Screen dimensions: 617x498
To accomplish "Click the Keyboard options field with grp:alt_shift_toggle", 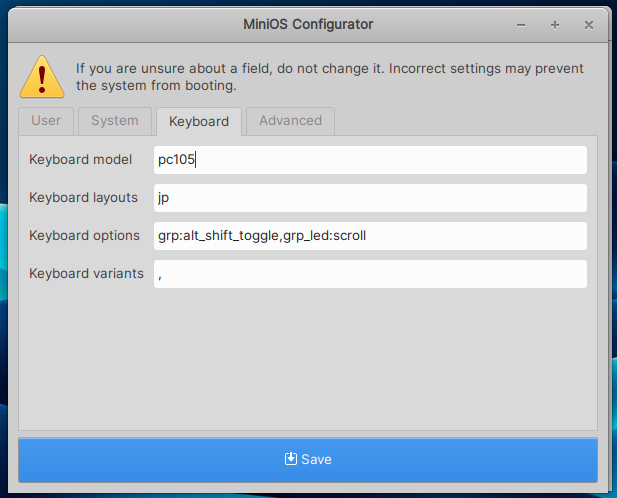I will coord(370,236).
